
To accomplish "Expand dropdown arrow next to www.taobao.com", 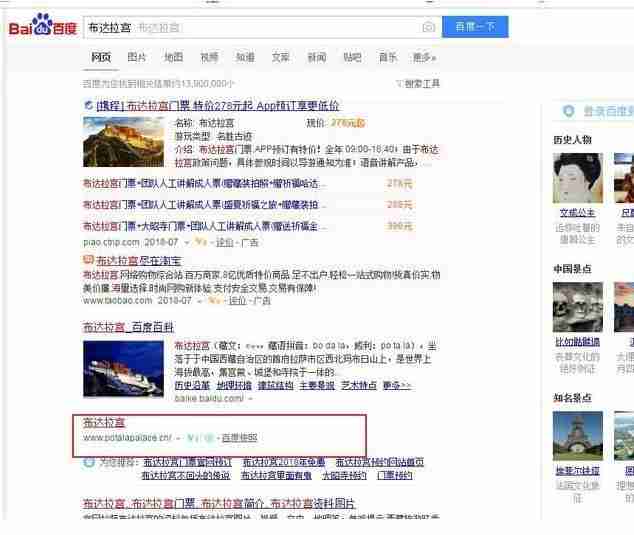I will pyautogui.click(x=199, y=301).
